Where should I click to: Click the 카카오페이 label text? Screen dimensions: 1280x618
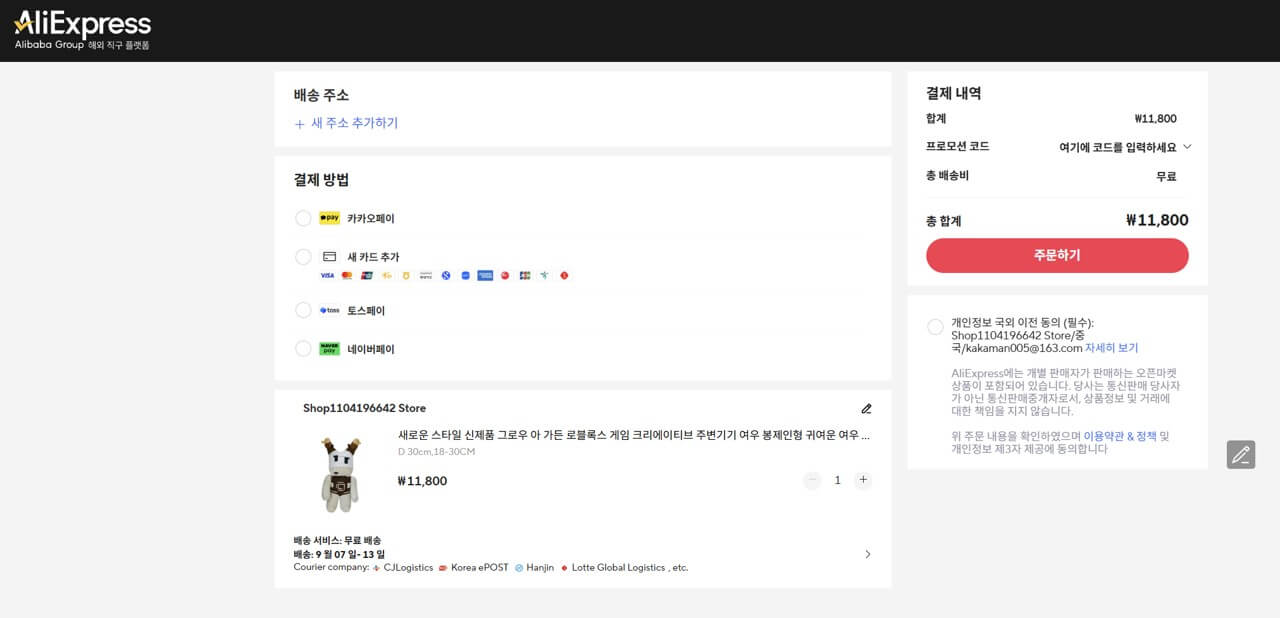pos(371,218)
